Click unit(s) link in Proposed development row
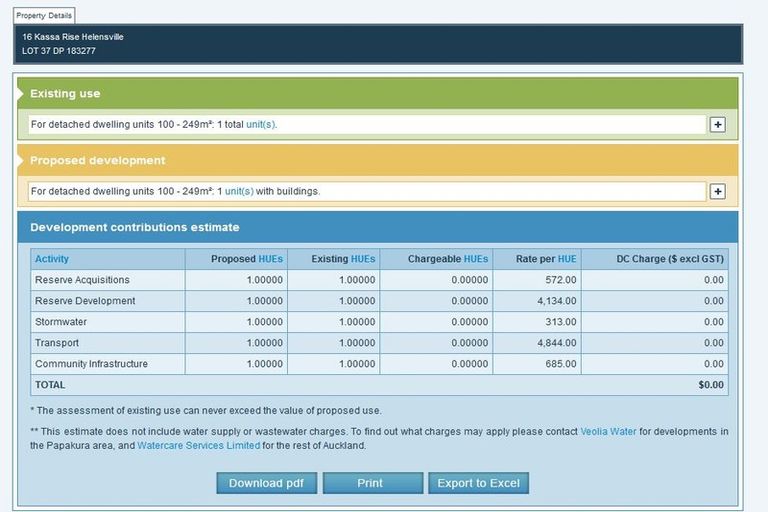This screenshot has width=768, height=512. coord(239,191)
